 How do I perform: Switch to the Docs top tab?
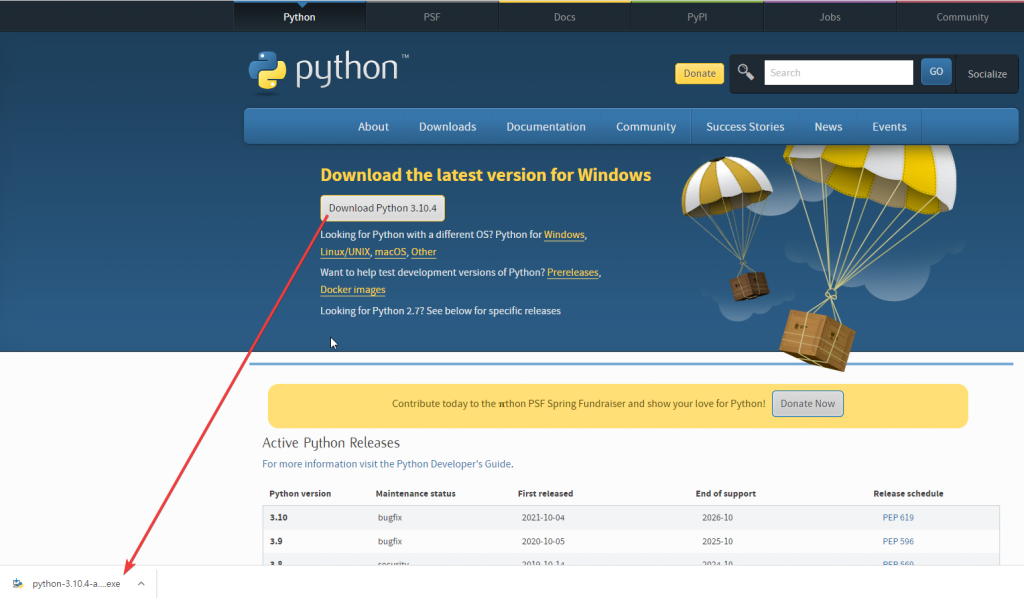(564, 17)
